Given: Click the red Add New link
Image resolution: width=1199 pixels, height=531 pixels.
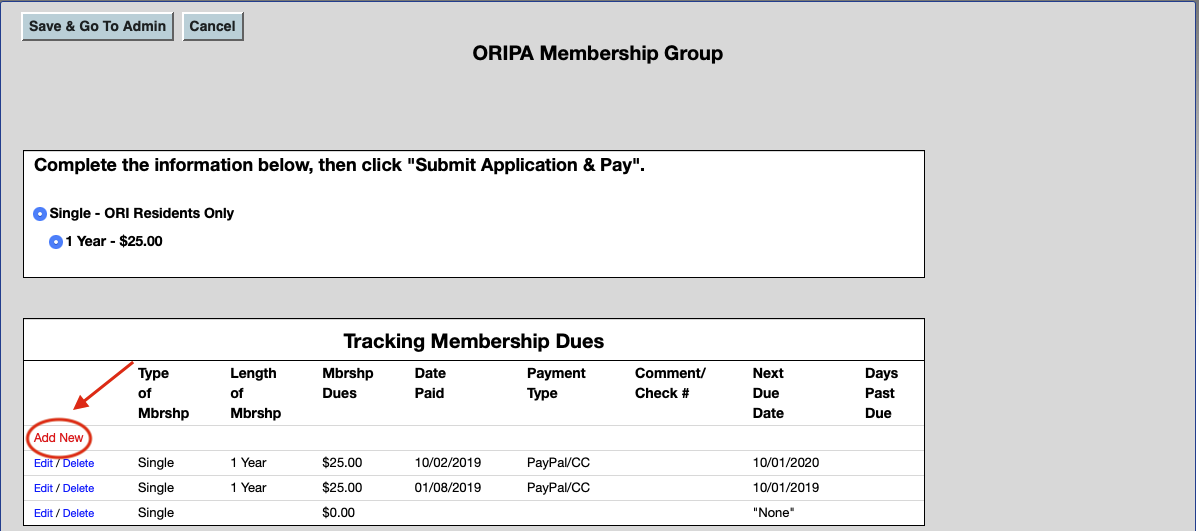Looking at the screenshot, I should [x=59, y=438].
